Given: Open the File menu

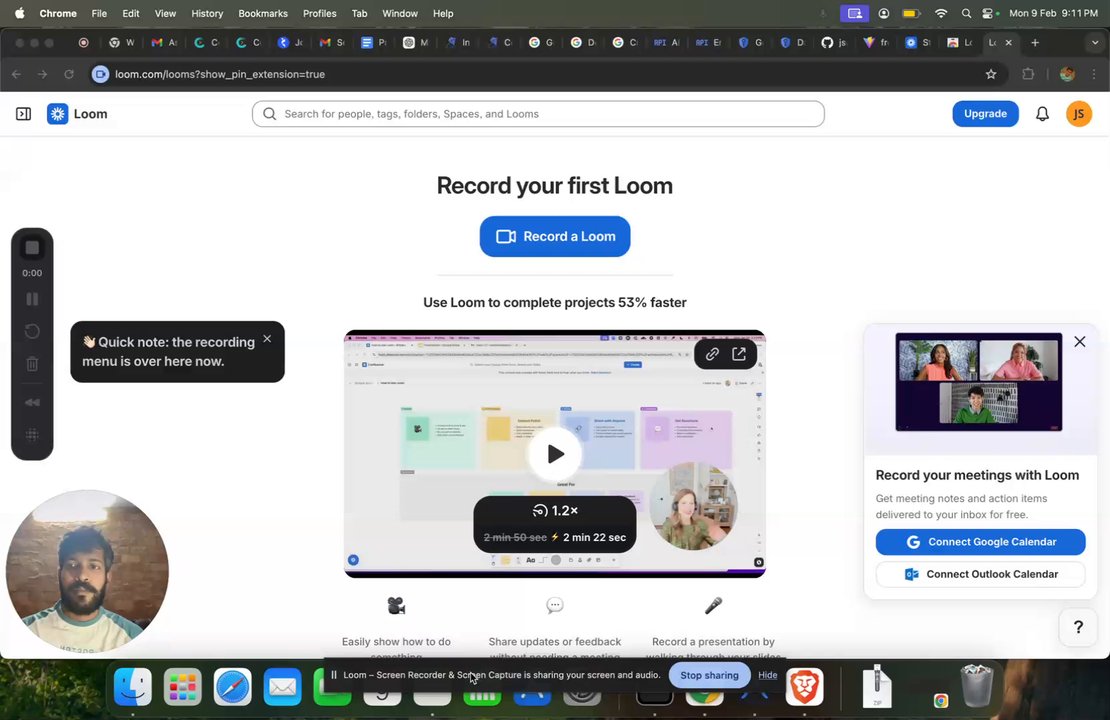Looking at the screenshot, I should (99, 13).
